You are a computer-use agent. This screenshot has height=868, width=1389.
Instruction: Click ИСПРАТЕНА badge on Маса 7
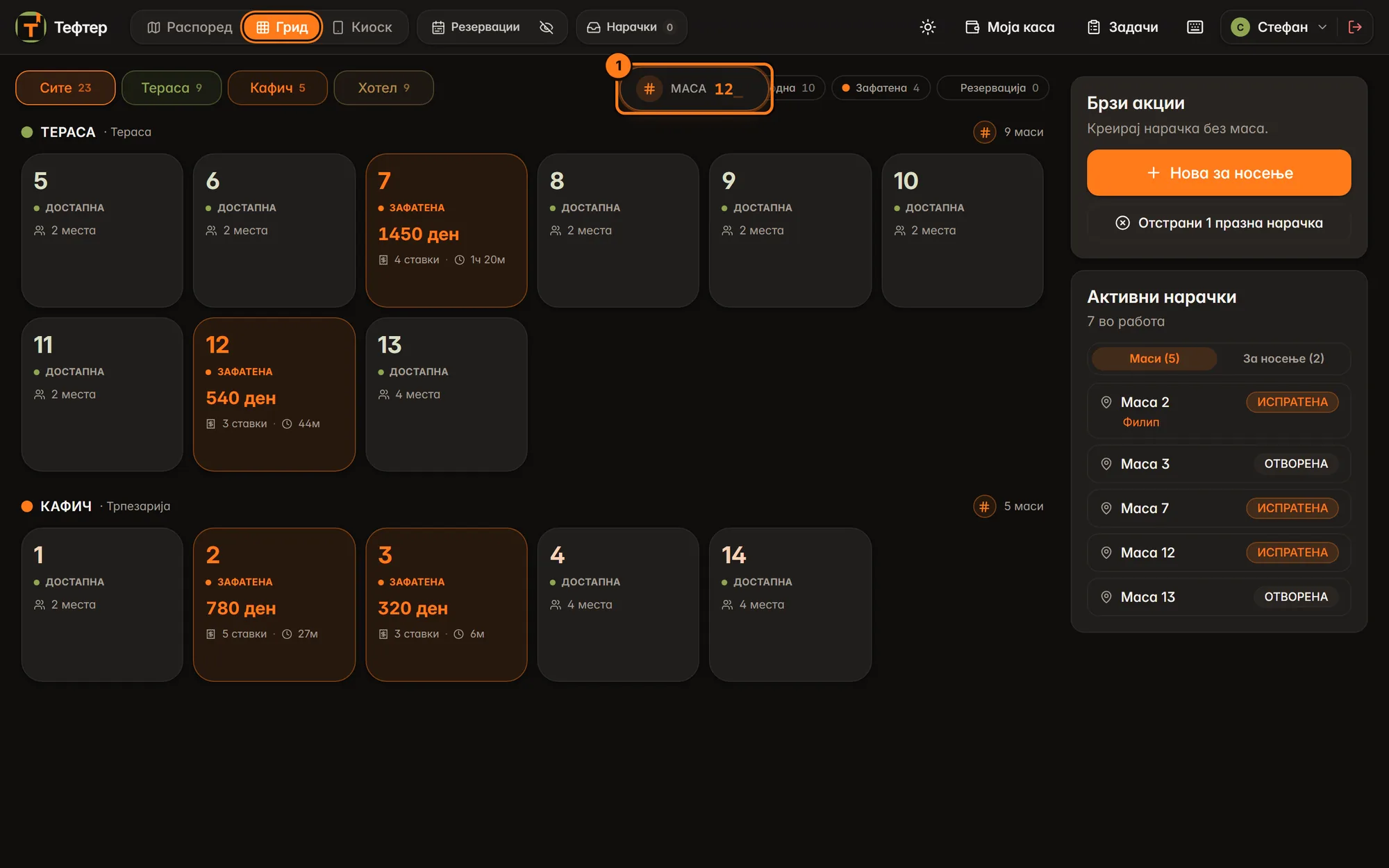pyautogui.click(x=1292, y=508)
